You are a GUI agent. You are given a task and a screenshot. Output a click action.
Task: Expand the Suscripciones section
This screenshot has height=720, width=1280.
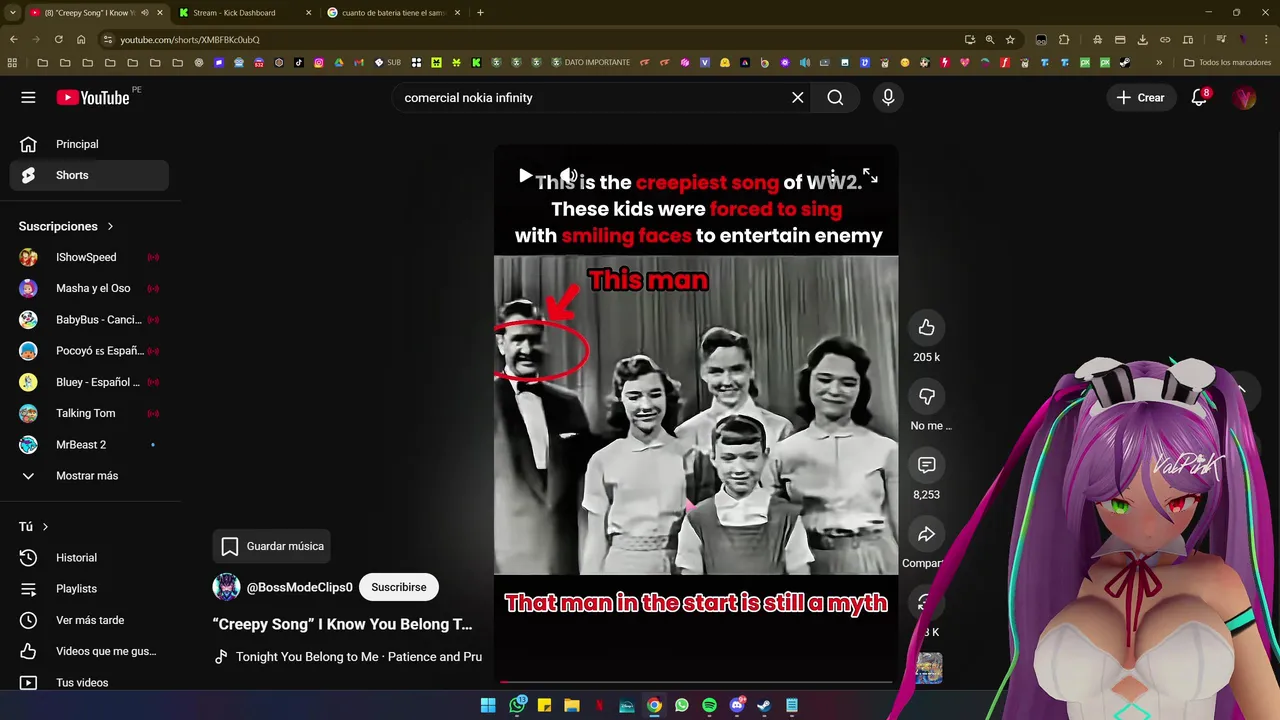(x=67, y=226)
